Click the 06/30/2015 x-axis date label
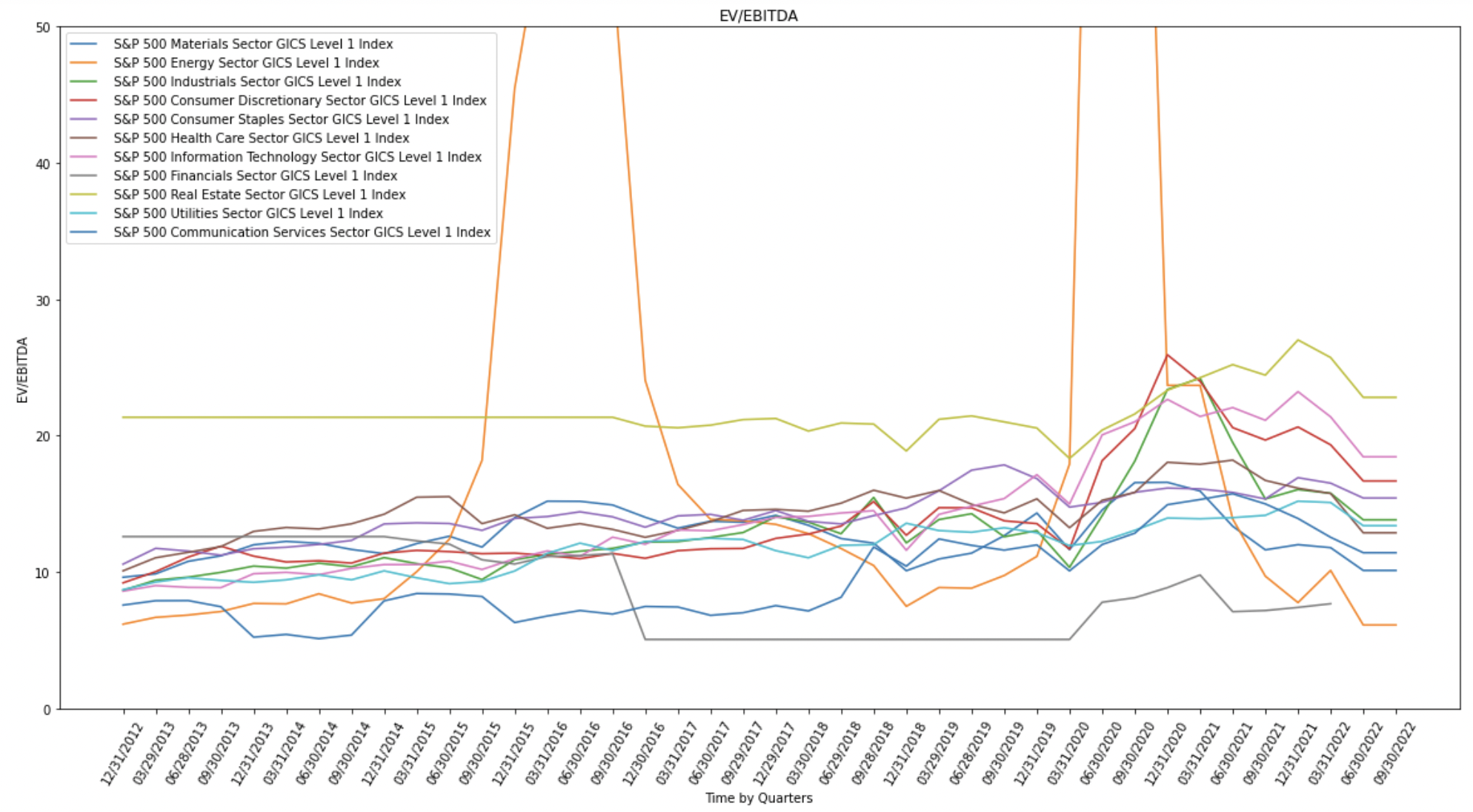This screenshot has width=1473, height=812. (448, 753)
